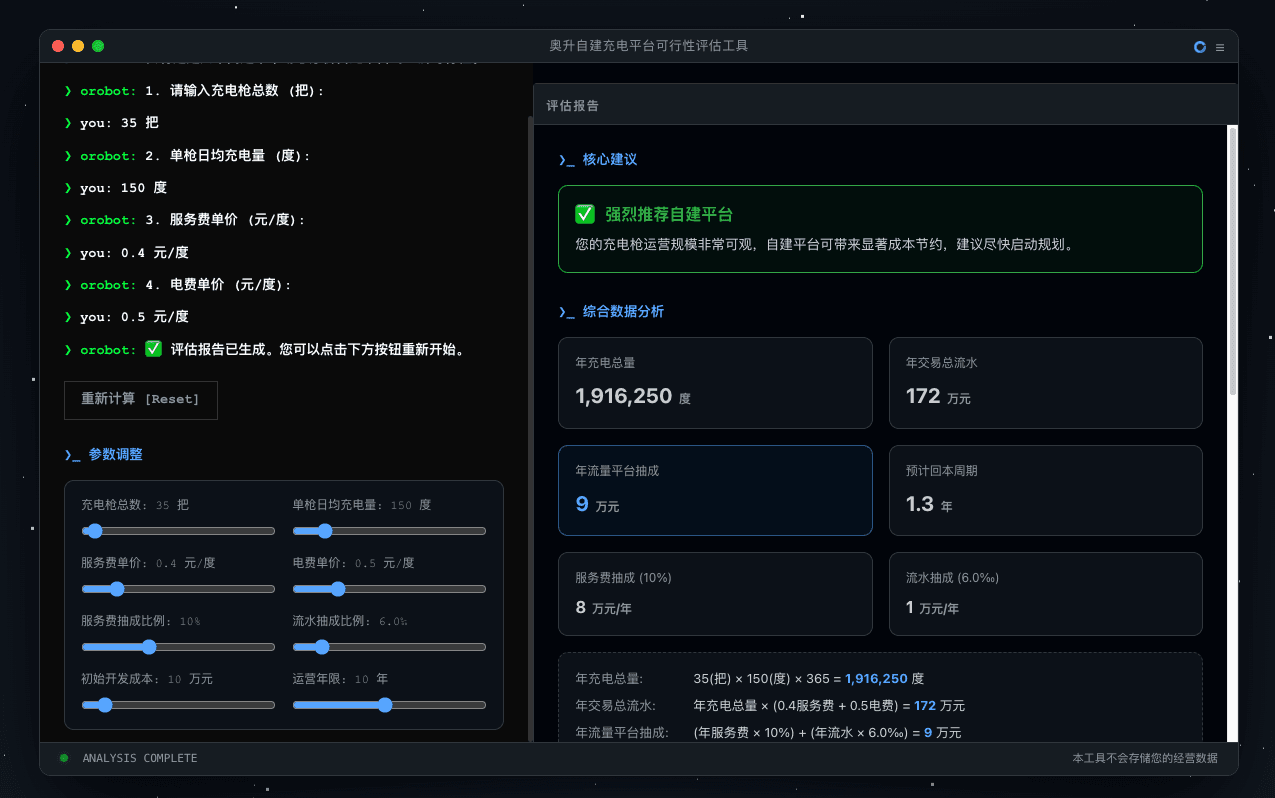Click the prompt arrow beside 综合数据分析
The height and width of the screenshot is (798, 1275).
pyautogui.click(x=566, y=312)
